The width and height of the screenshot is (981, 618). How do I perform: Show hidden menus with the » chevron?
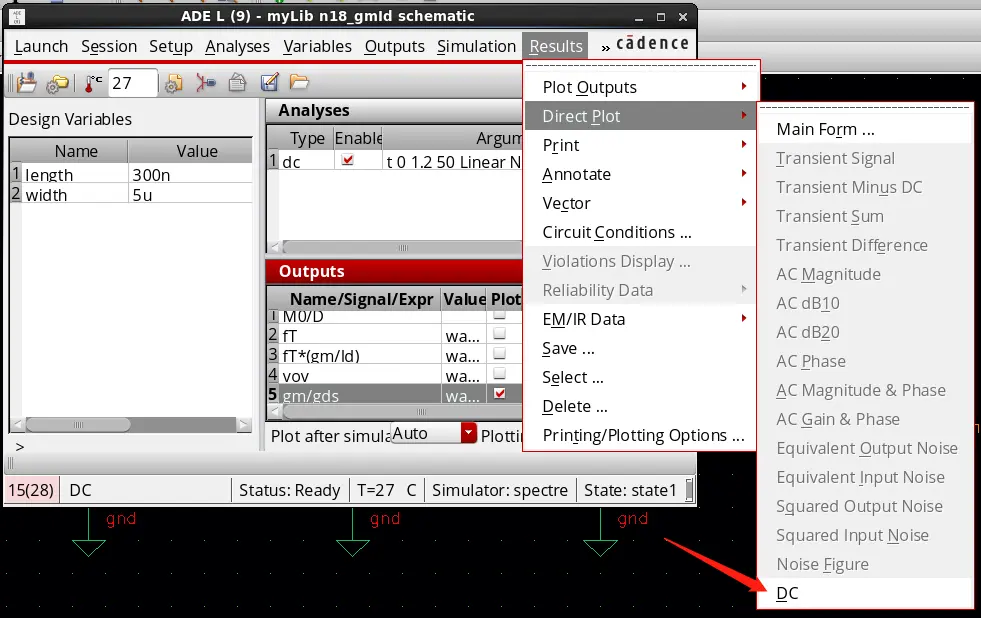pos(606,48)
